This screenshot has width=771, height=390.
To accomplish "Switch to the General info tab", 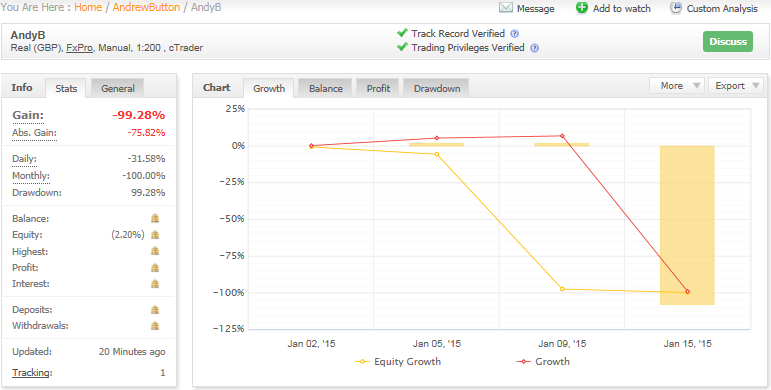I will tap(118, 89).
